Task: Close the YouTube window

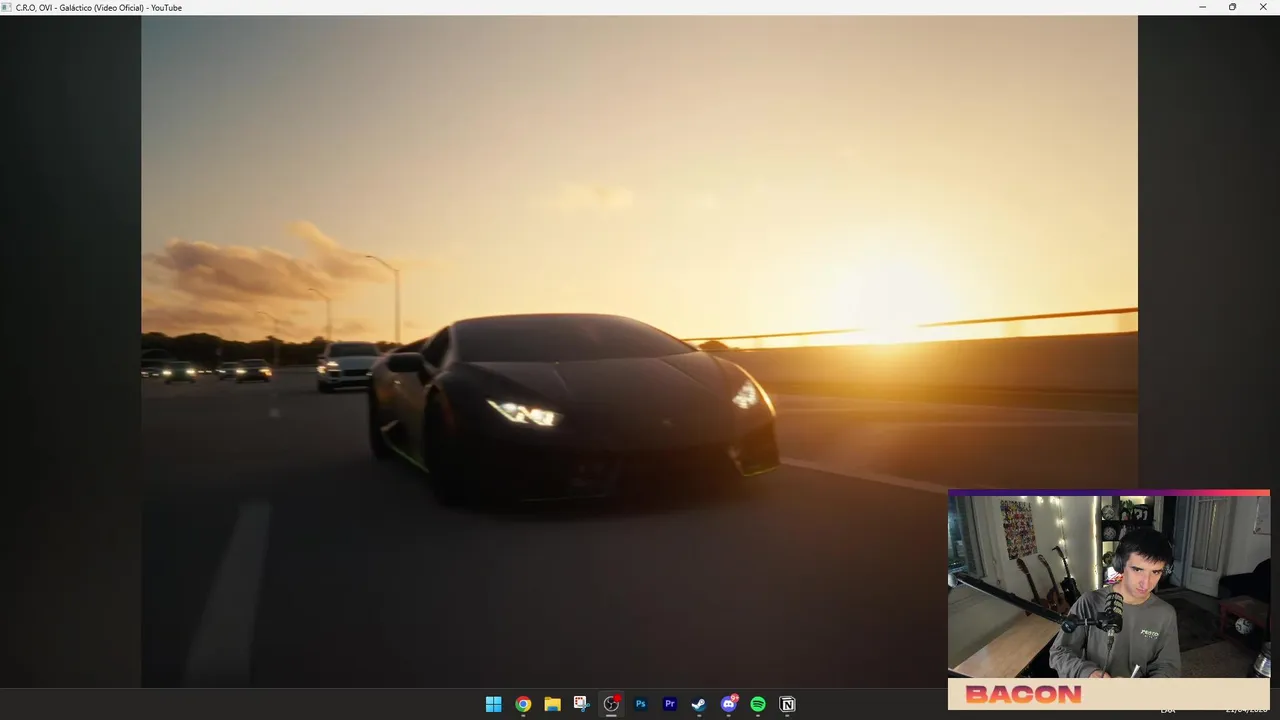Action: (1263, 7)
